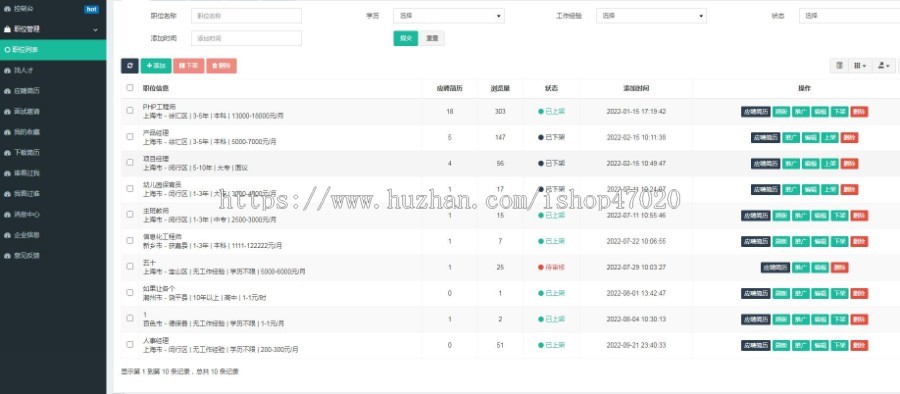Click the dark 已下架 status of 产品经理
The width and height of the screenshot is (900, 394).
552,137
